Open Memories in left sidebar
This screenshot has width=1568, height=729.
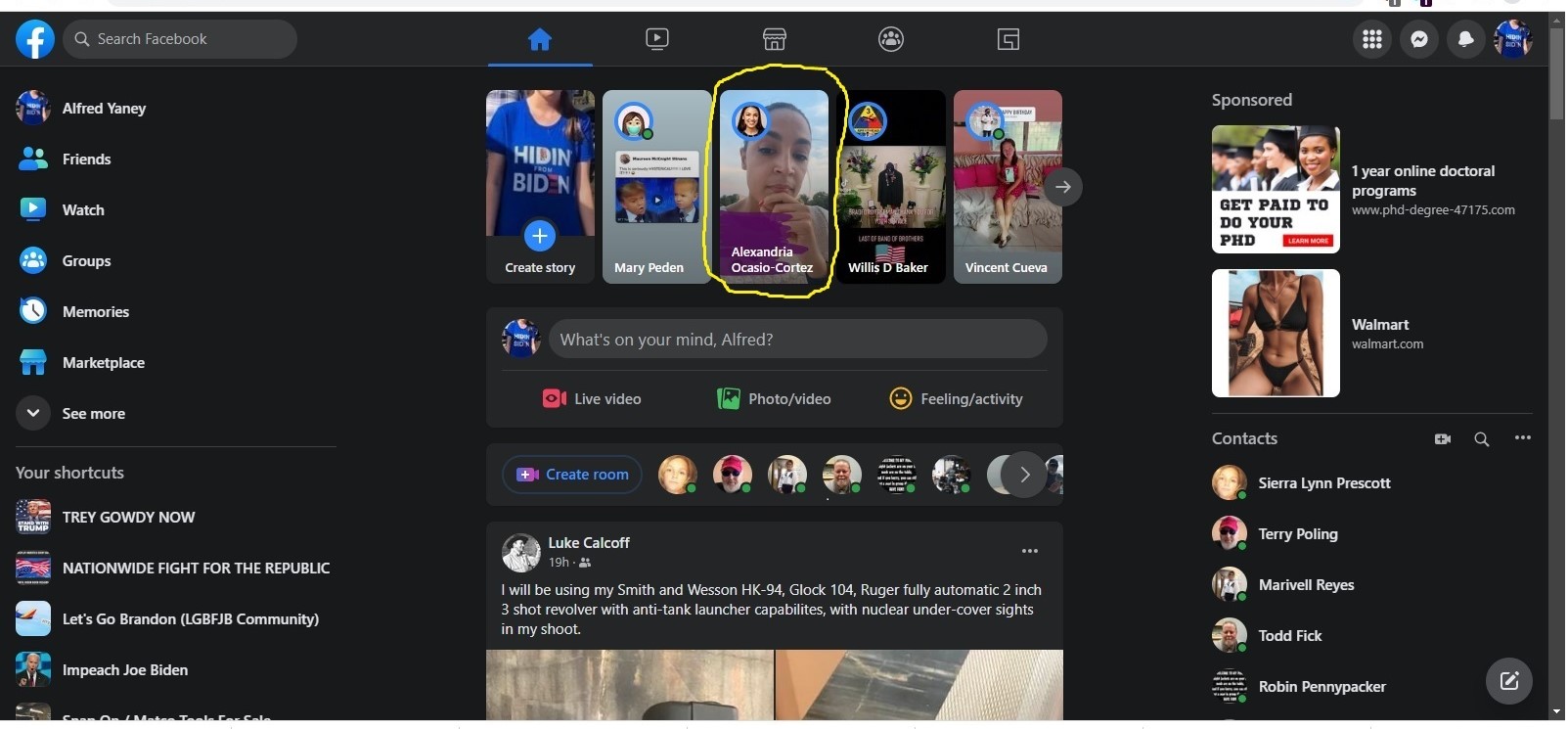click(95, 312)
